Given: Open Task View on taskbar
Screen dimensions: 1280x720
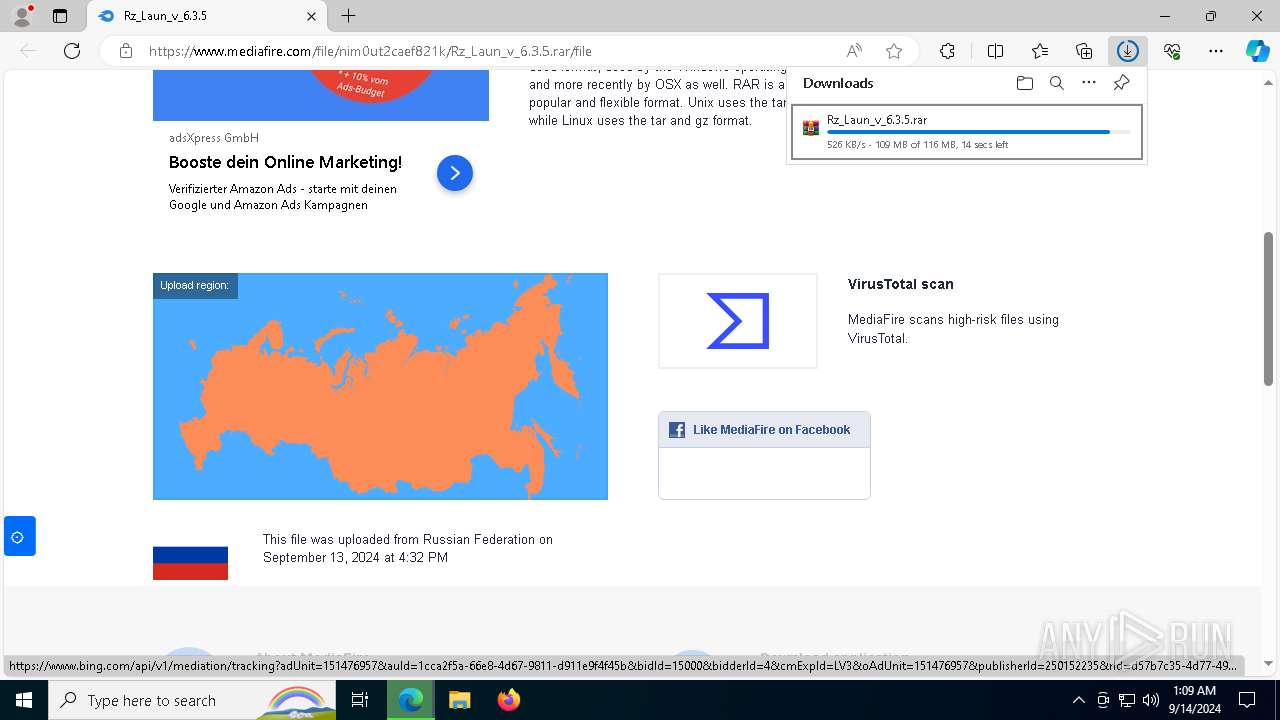Looking at the screenshot, I should (360, 700).
